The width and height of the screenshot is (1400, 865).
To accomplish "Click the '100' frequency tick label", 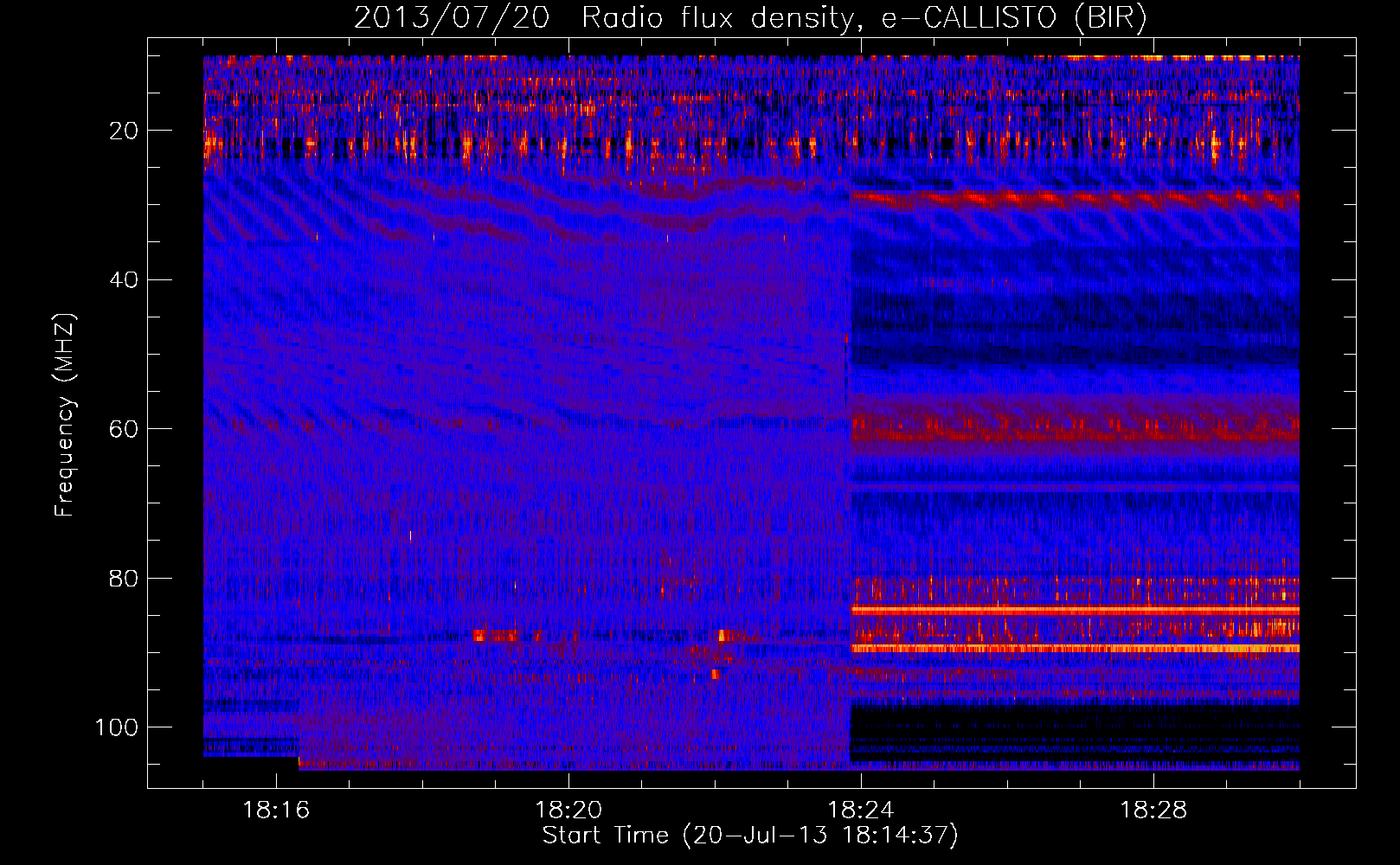I will [117, 727].
